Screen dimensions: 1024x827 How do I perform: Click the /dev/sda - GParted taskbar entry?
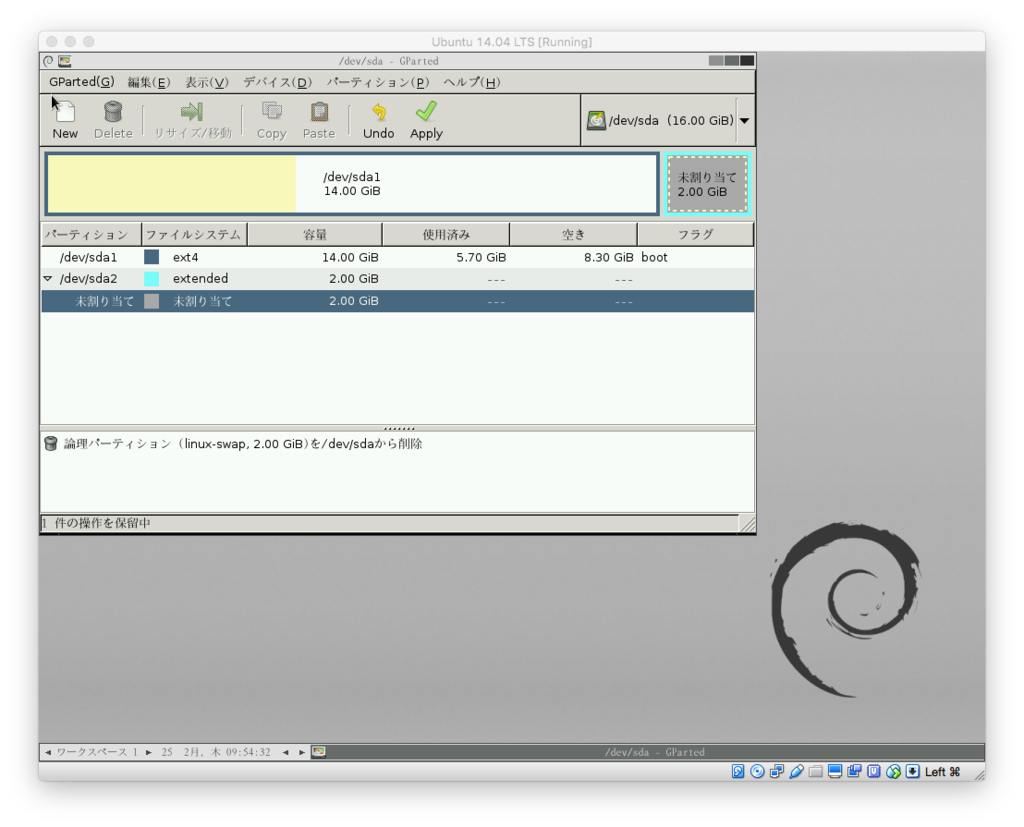click(x=655, y=753)
